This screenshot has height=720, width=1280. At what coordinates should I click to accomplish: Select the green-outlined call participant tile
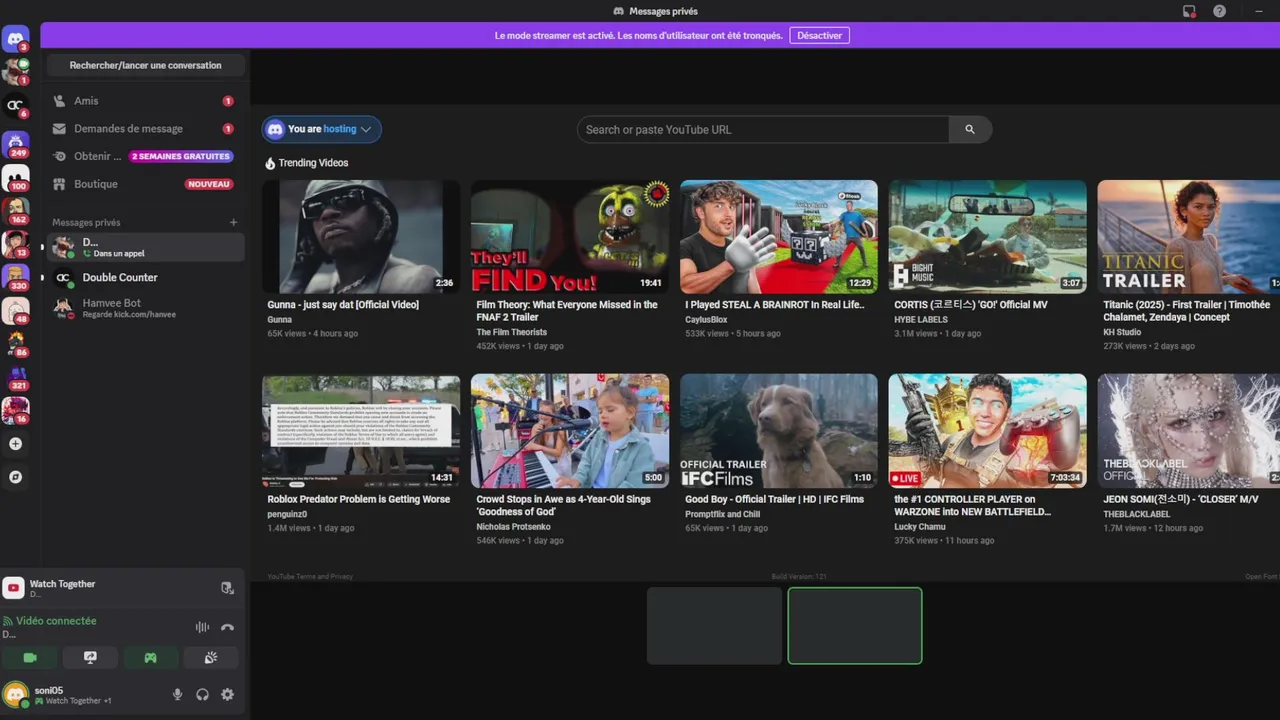click(855, 626)
